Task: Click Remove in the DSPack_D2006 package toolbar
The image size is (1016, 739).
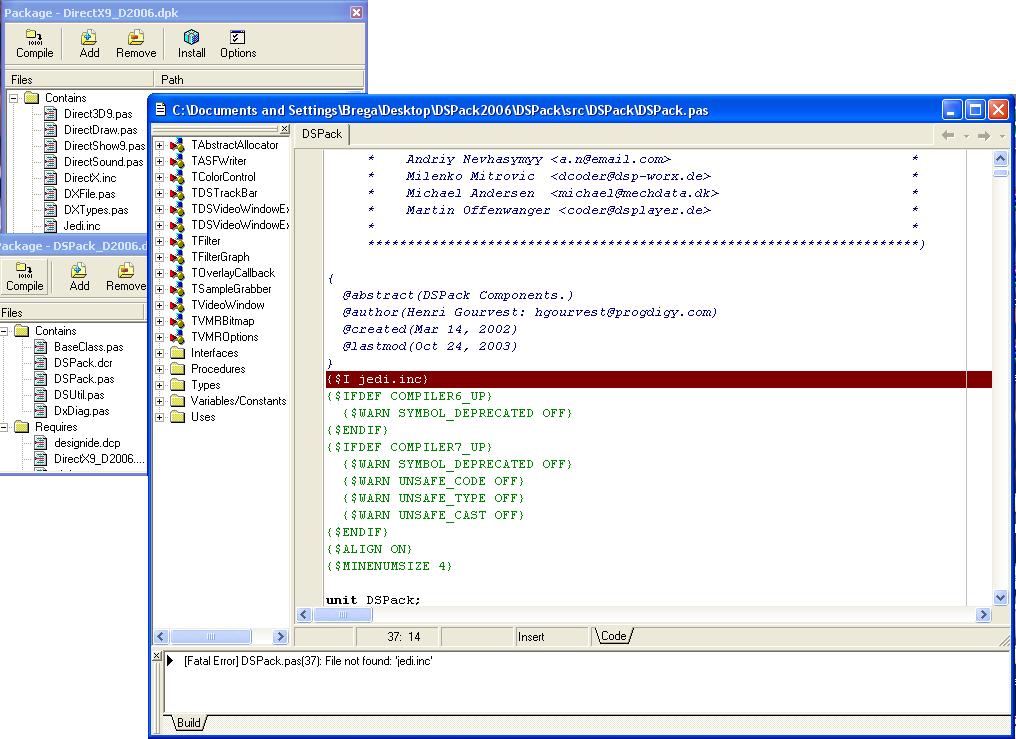Action: click(125, 277)
